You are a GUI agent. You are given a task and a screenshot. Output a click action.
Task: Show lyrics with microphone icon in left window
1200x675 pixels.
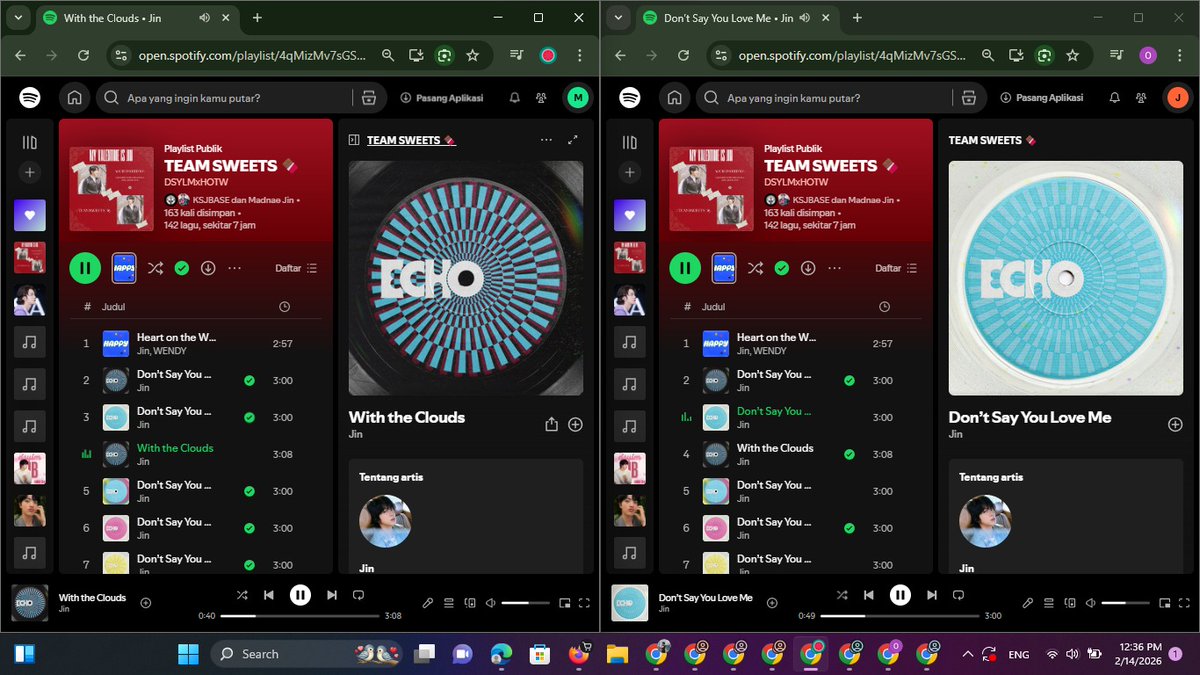point(427,603)
